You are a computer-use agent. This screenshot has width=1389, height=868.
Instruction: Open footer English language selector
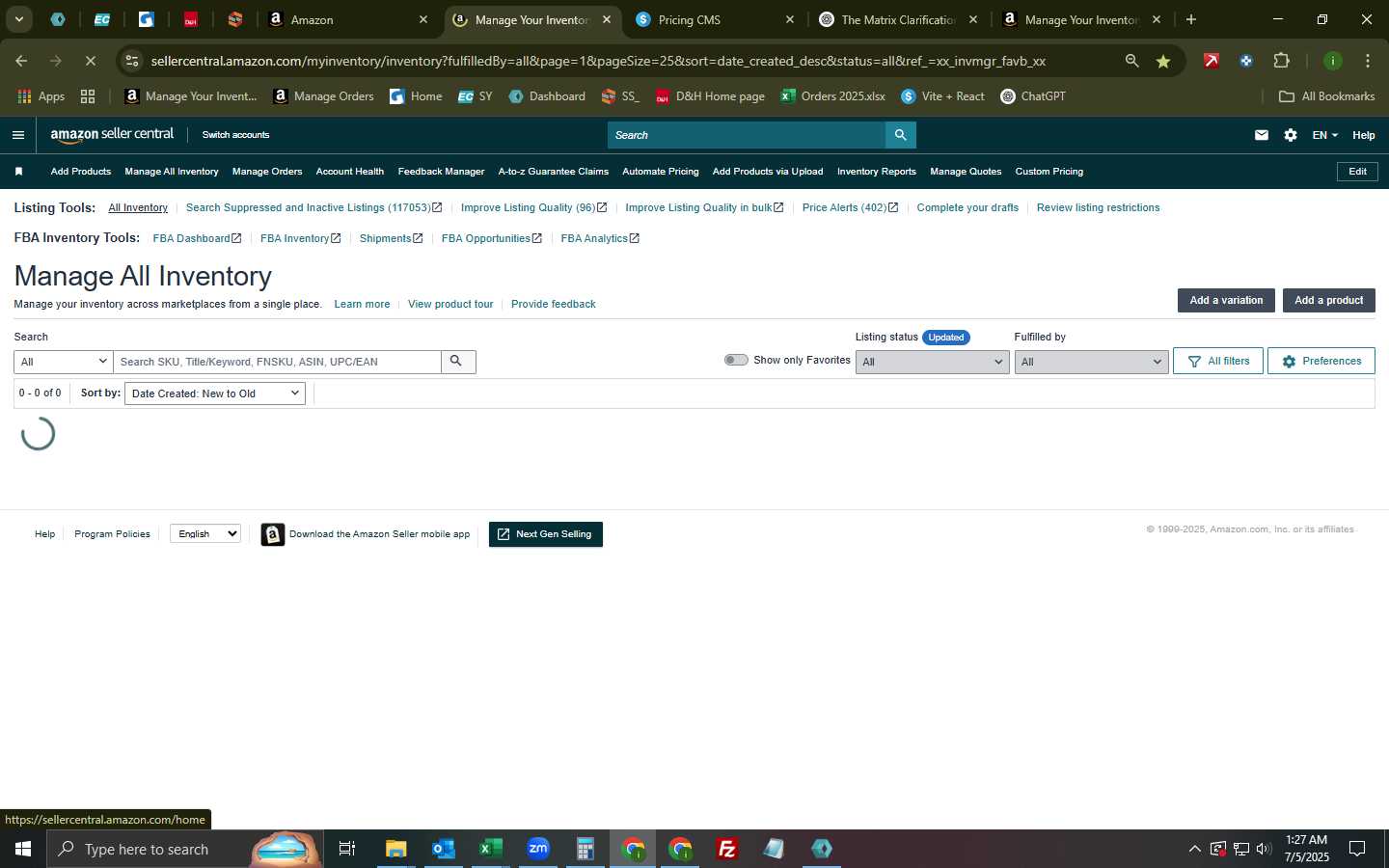[205, 533]
